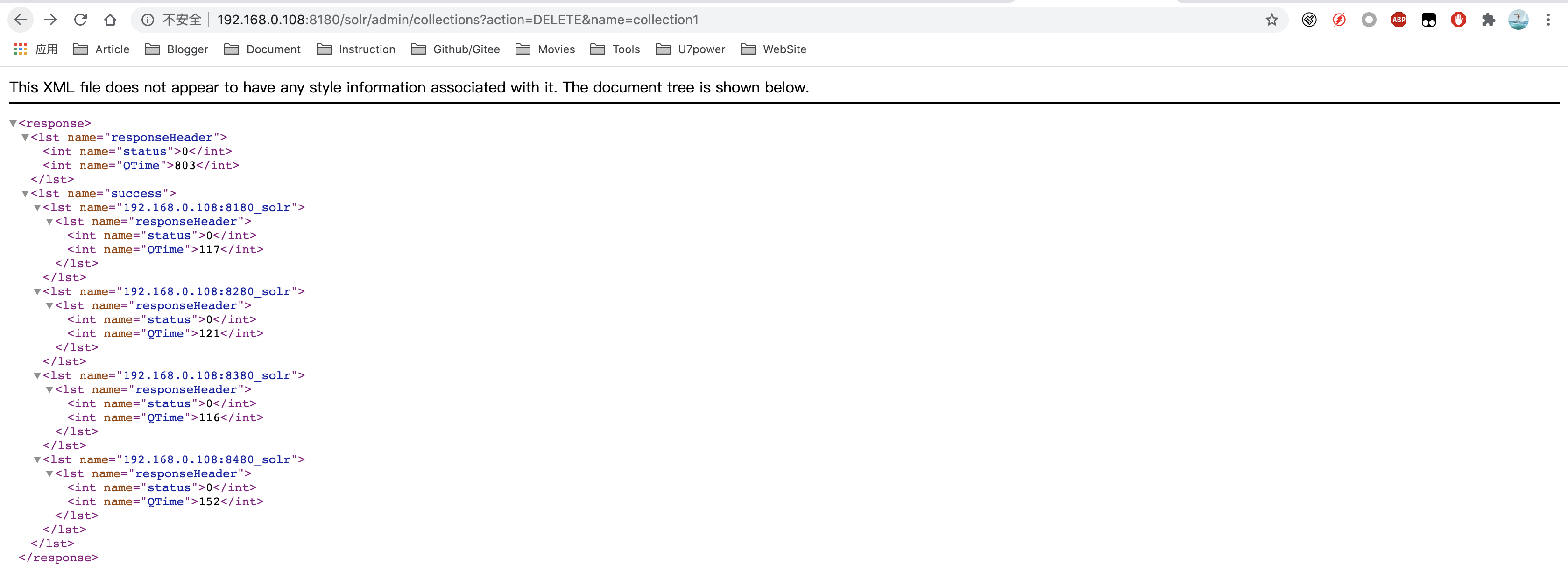This screenshot has height=565, width=1568.
Task: Reload the current page
Action: (x=80, y=20)
